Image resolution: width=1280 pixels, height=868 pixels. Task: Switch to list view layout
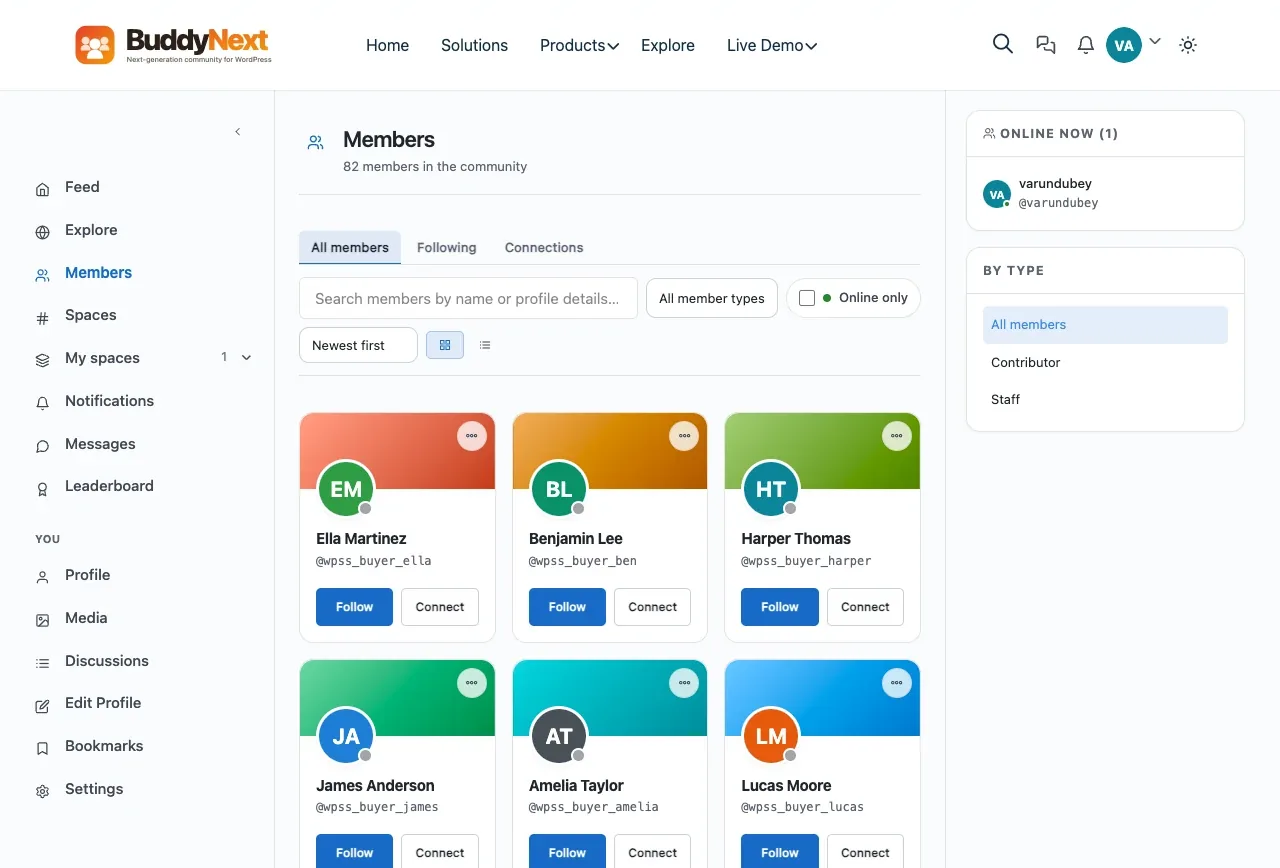[x=485, y=345]
